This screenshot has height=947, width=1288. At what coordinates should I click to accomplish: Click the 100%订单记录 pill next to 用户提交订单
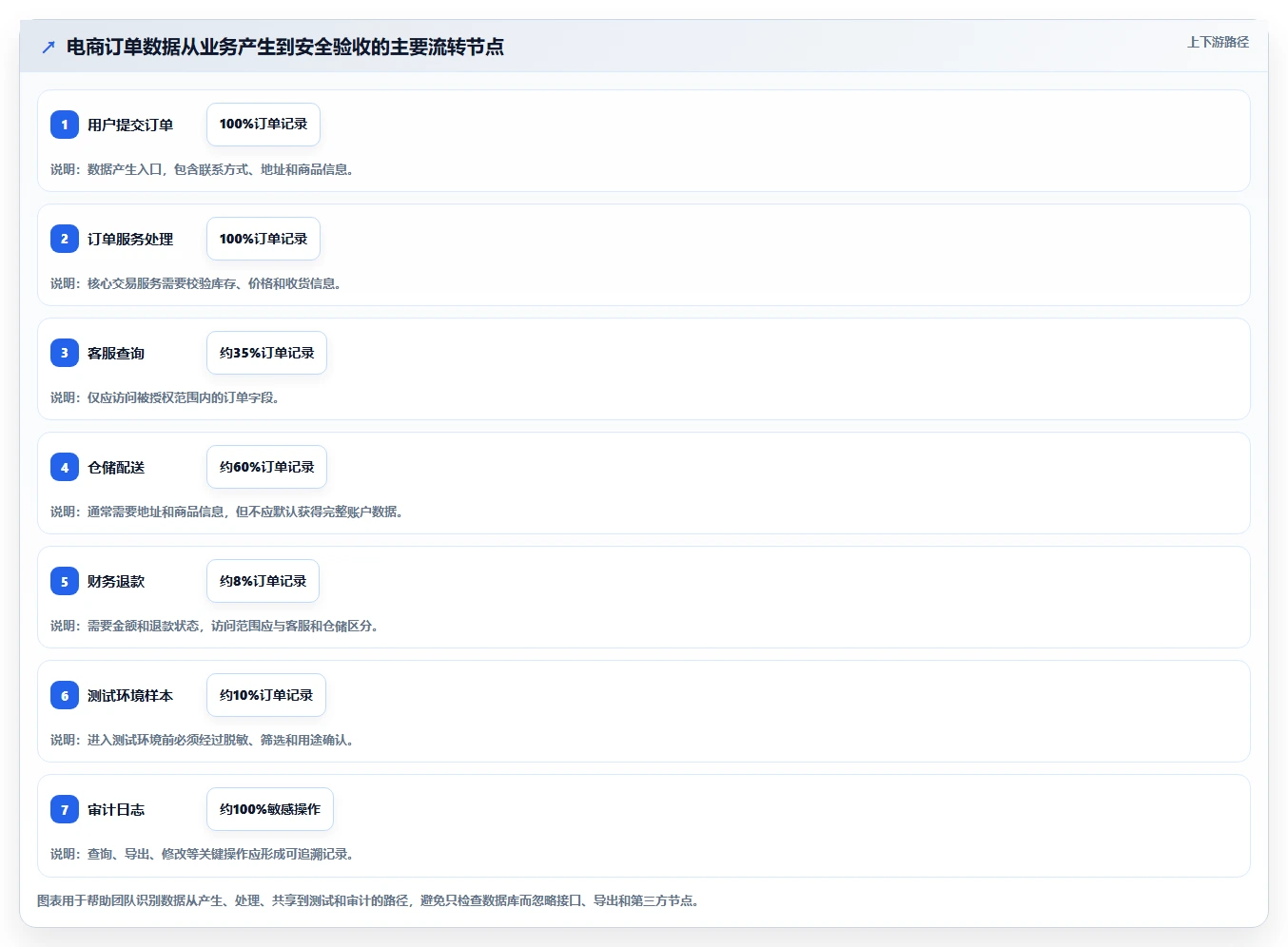263,125
